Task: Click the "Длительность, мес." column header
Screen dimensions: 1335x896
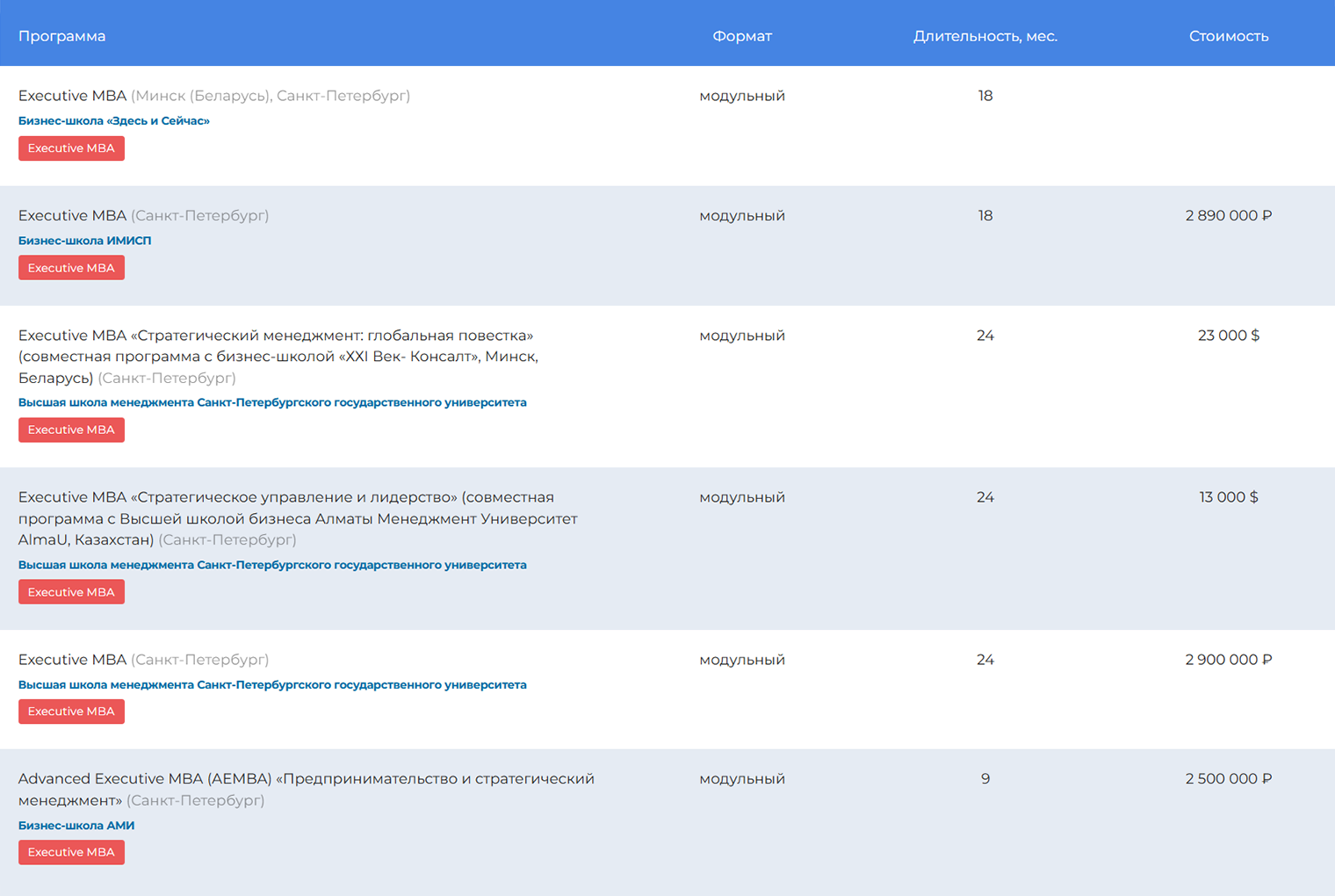Action: (x=985, y=36)
